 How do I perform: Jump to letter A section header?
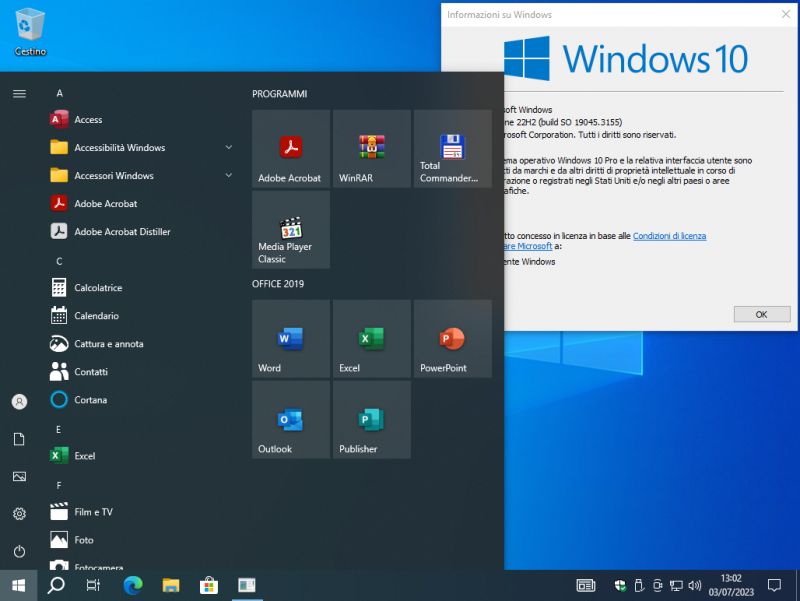tap(60, 93)
